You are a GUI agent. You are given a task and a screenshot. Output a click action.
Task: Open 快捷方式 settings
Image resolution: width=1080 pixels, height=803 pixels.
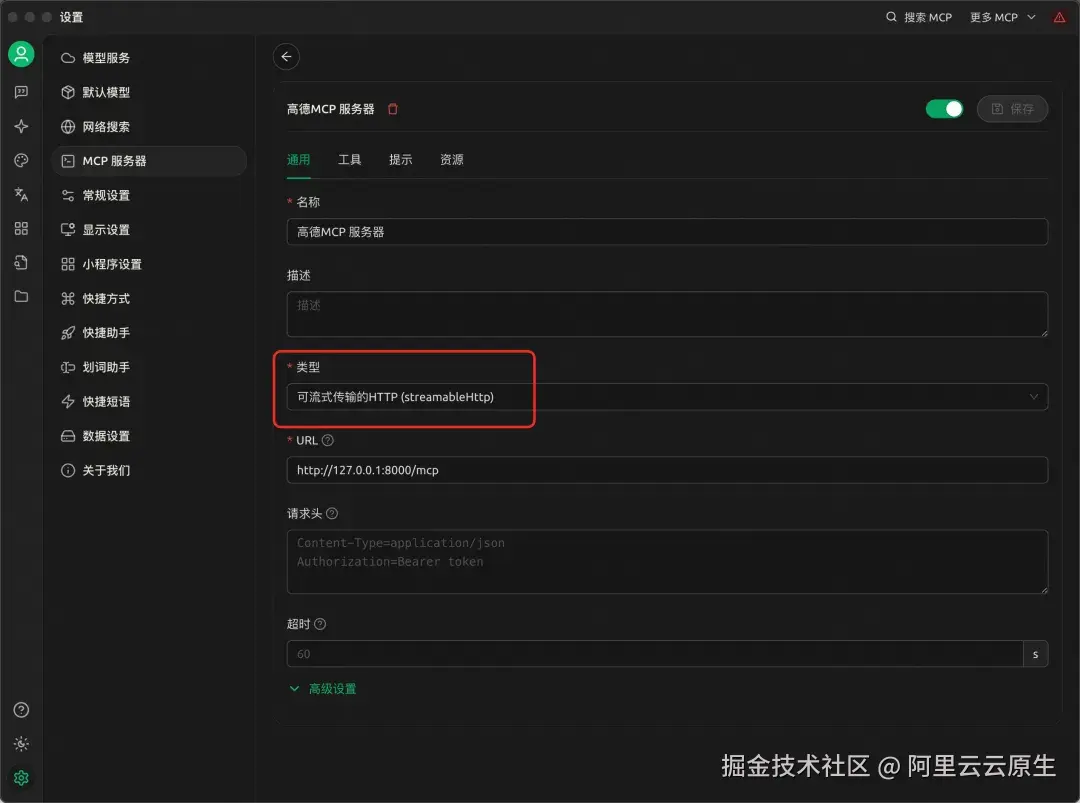click(x=149, y=299)
